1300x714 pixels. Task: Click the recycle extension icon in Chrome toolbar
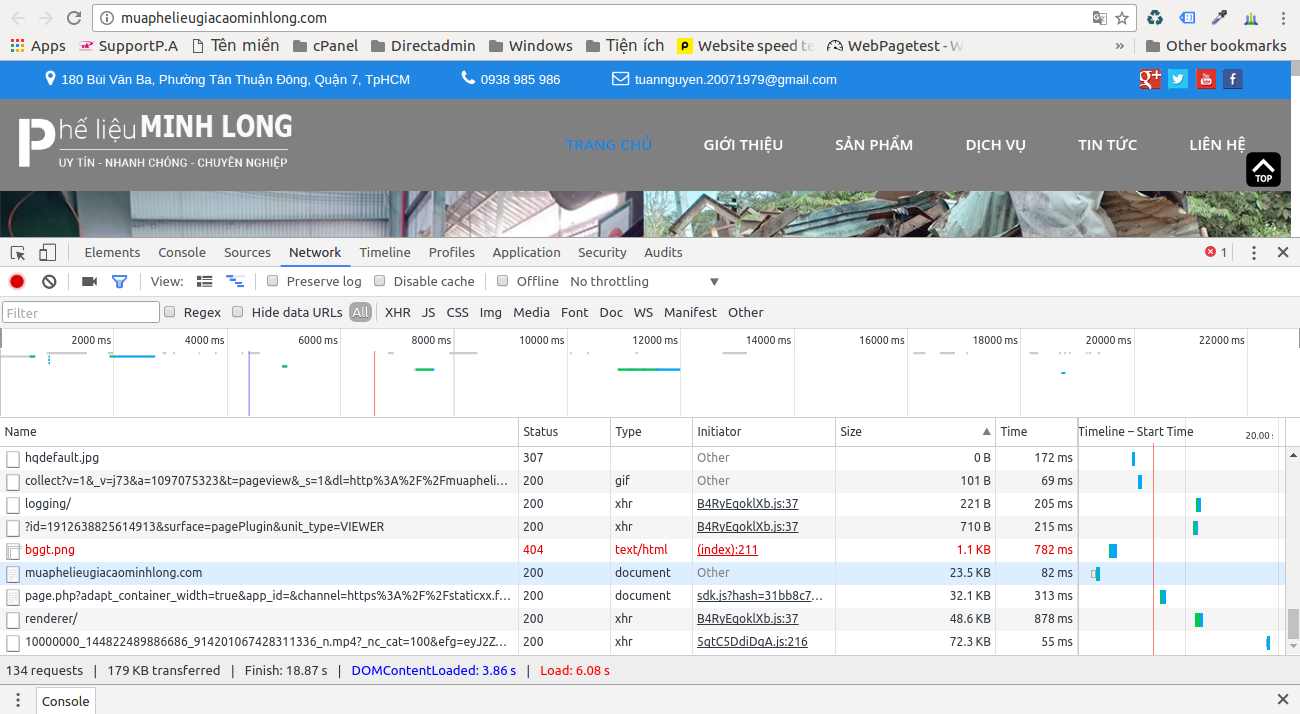[1155, 18]
